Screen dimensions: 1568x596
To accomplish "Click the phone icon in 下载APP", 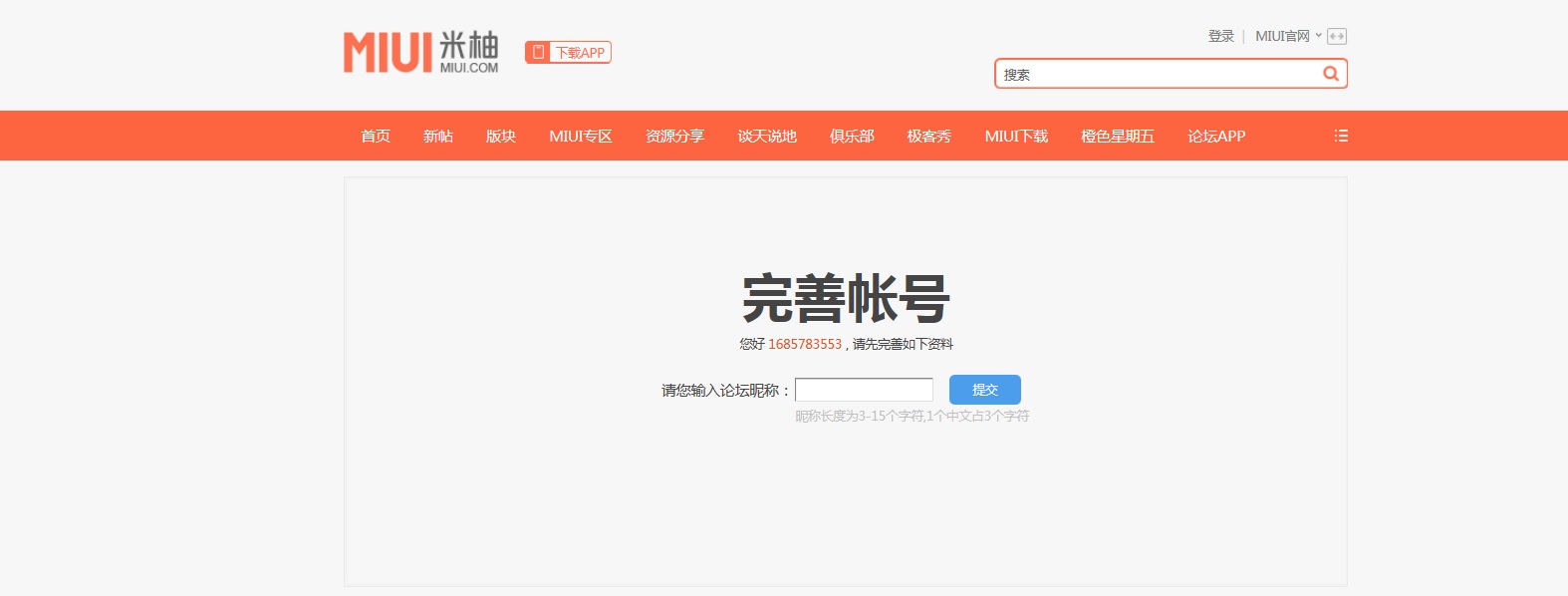I will 538,52.
